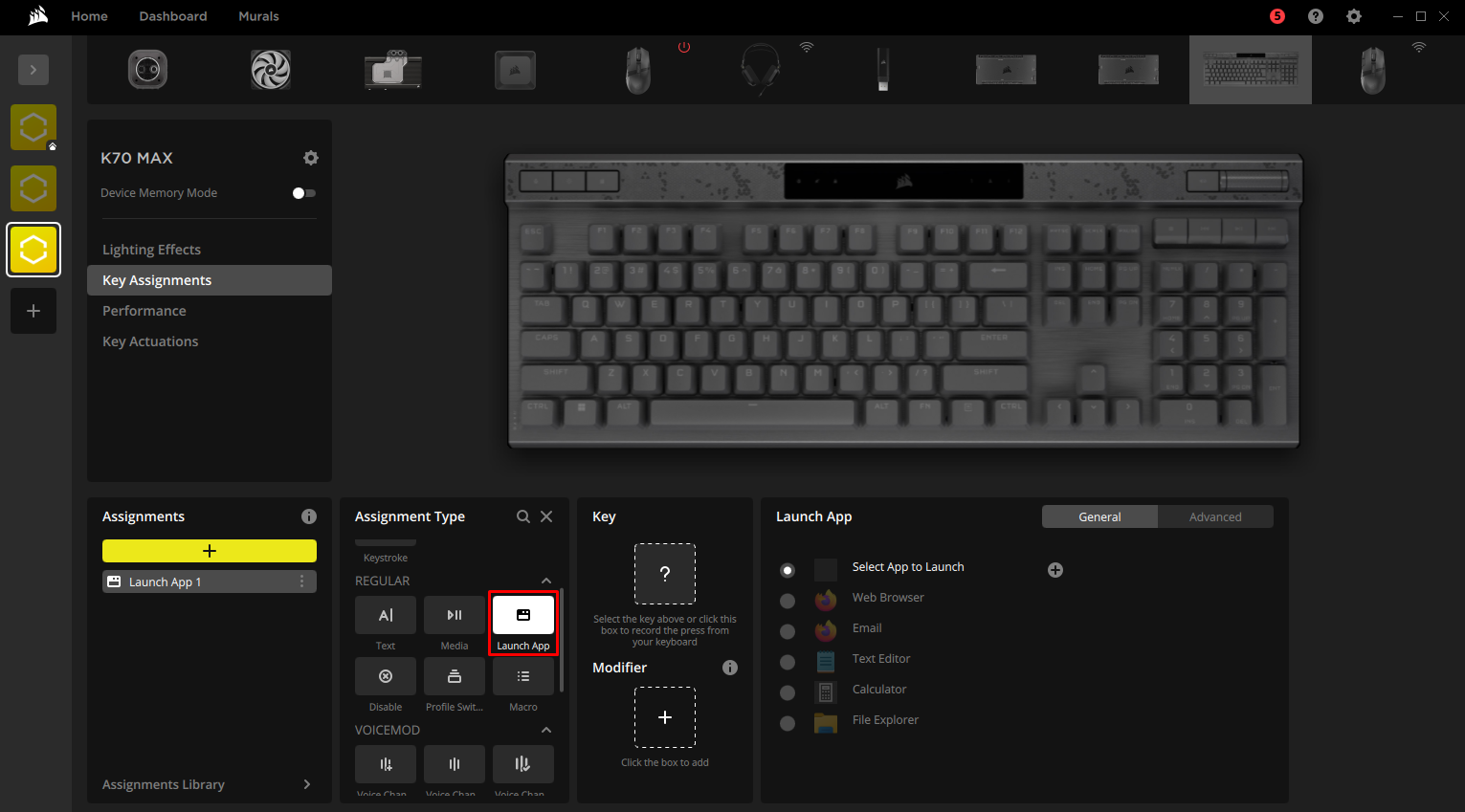Image resolution: width=1465 pixels, height=812 pixels.
Task: Click the yellow add assignment button
Action: [x=209, y=551]
